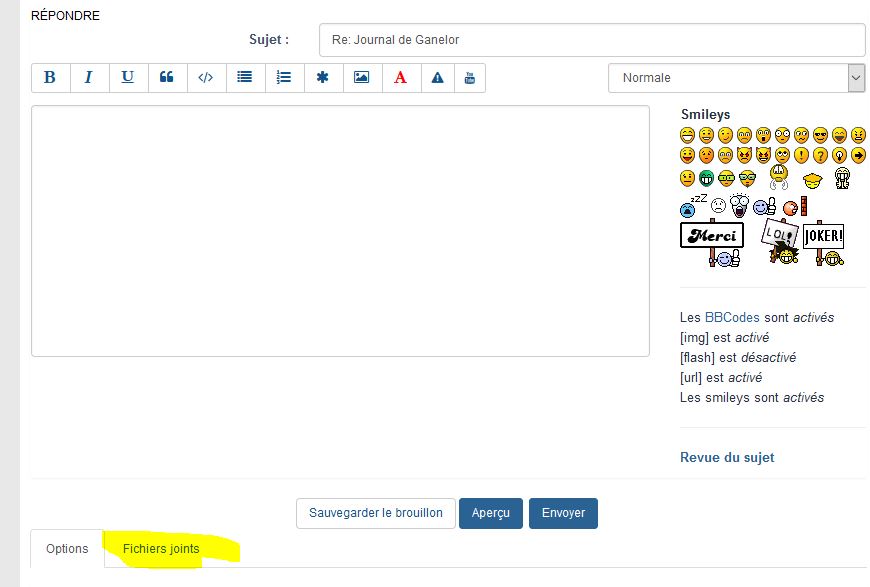Open the Revue du sujet link

tap(727, 457)
